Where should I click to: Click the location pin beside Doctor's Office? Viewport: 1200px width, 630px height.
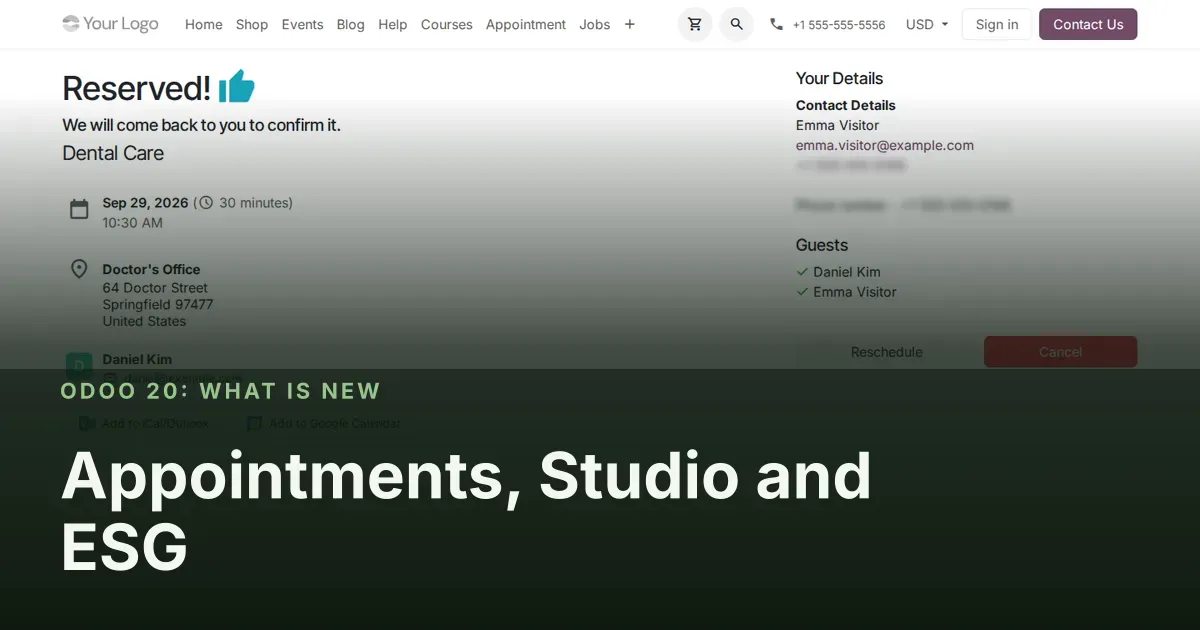[79, 269]
